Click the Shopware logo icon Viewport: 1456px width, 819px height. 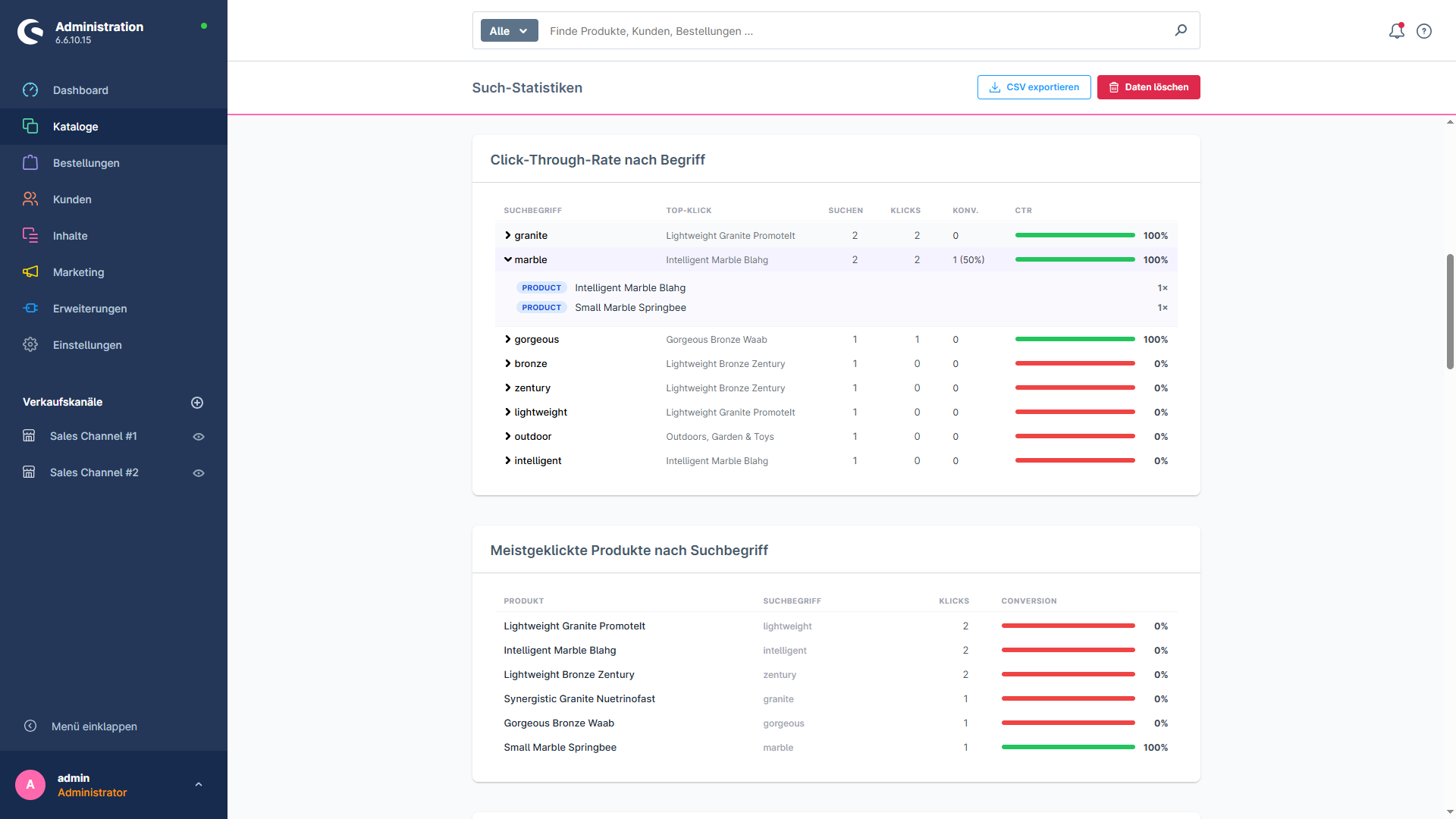coord(31,32)
